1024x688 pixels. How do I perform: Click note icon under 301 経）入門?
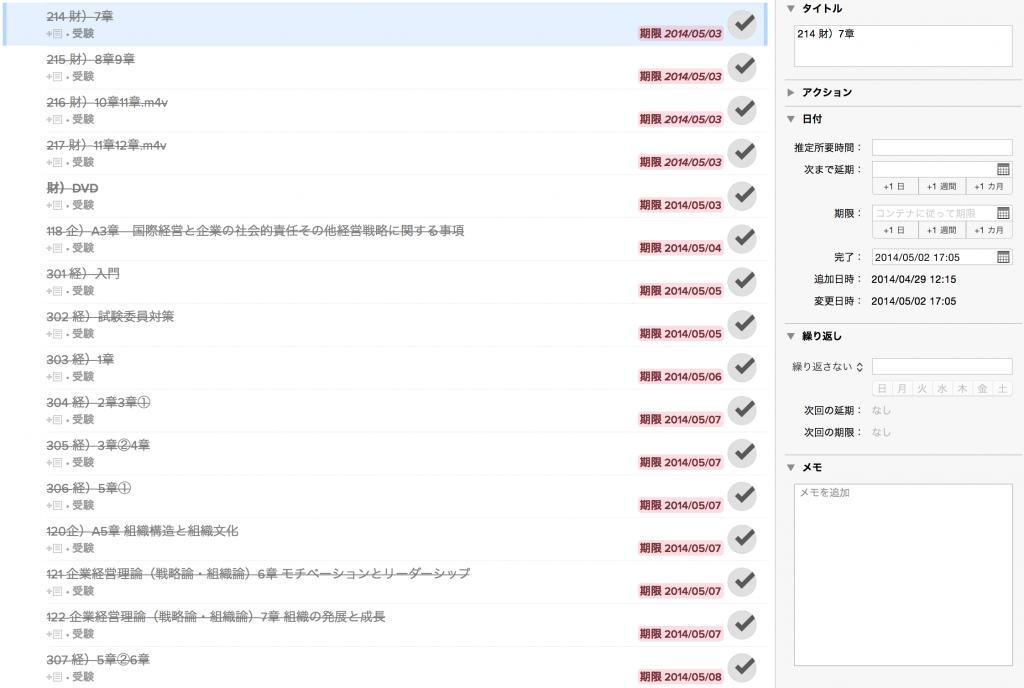click(x=55, y=291)
